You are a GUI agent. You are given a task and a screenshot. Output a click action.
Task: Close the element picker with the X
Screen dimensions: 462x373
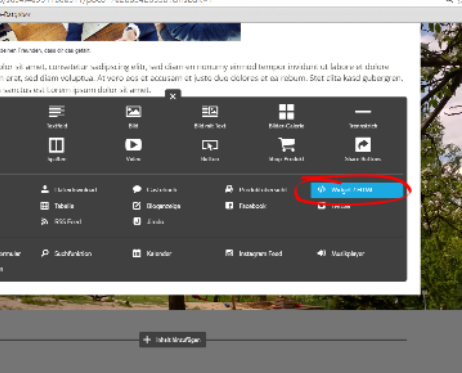point(173,96)
